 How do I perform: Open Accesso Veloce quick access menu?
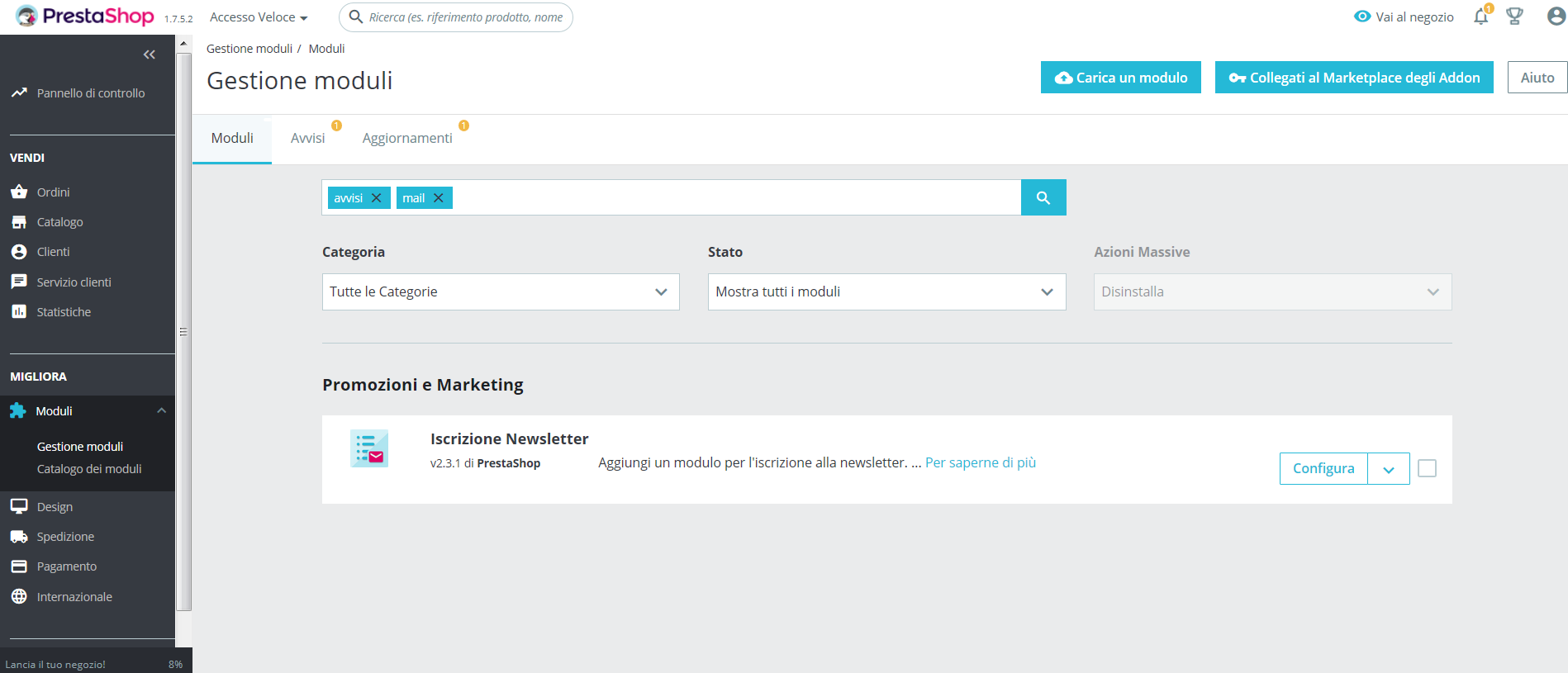(259, 17)
